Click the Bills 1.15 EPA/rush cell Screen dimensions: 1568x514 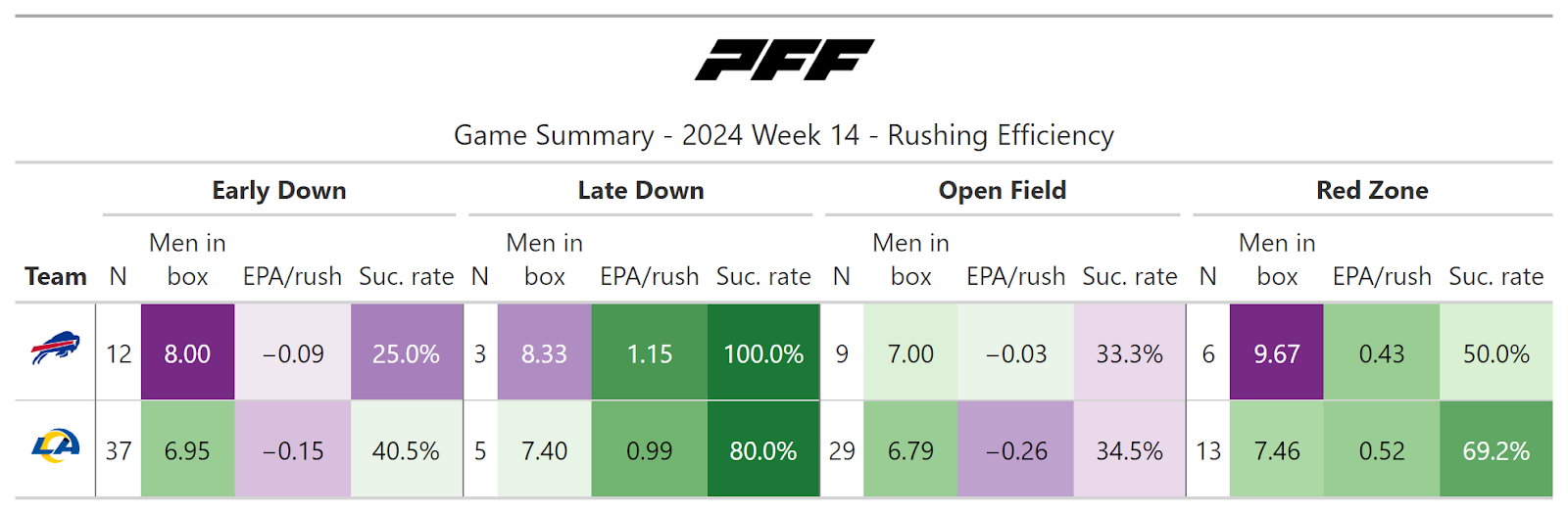pyautogui.click(x=649, y=353)
